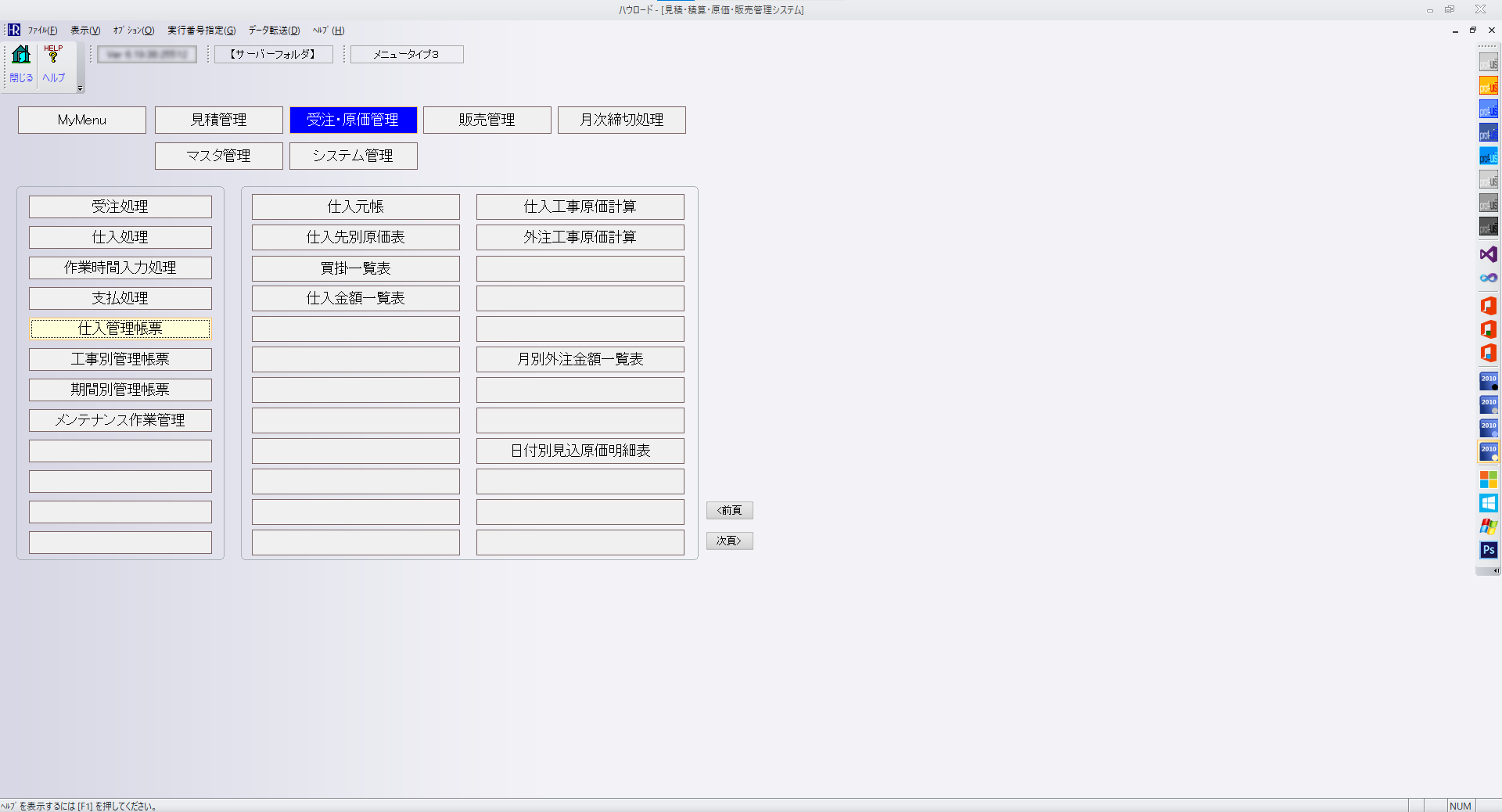Open the ファイル(F) menu
This screenshot has height=812, width=1502.
click(x=43, y=31)
